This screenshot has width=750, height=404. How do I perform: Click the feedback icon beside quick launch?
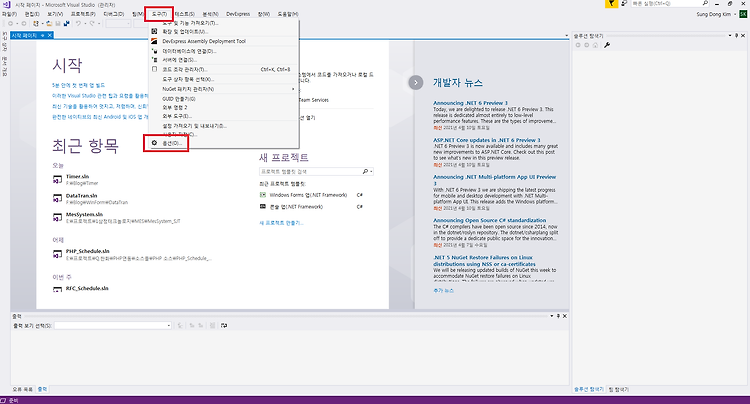point(624,3)
